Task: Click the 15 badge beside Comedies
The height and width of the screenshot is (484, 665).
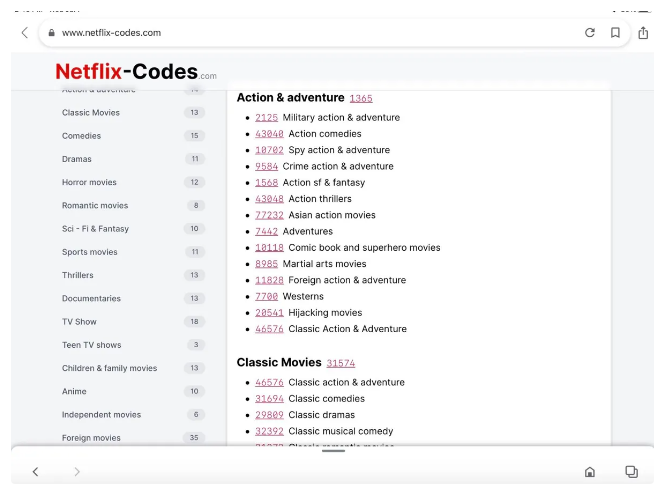Action: pos(194,136)
